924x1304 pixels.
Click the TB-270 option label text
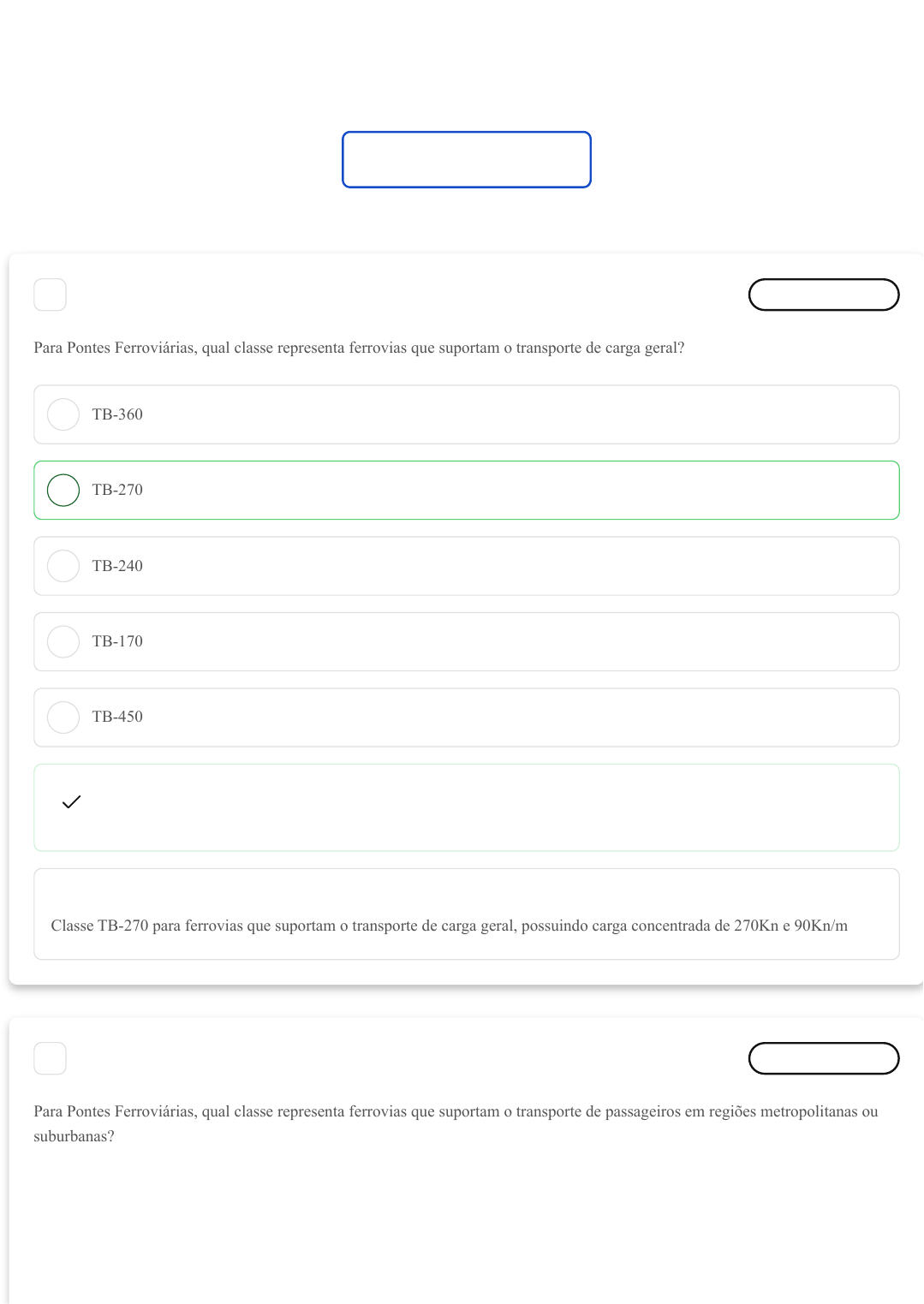[117, 490]
